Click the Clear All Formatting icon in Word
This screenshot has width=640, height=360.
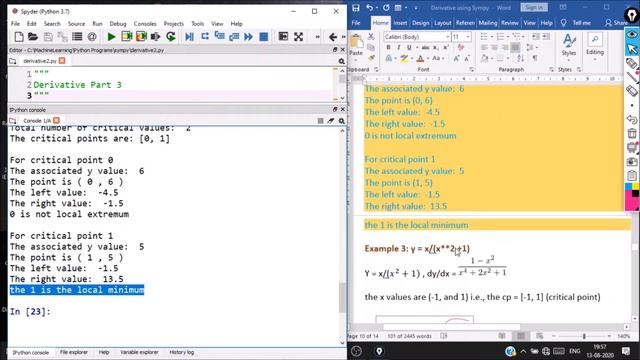(x=461, y=47)
